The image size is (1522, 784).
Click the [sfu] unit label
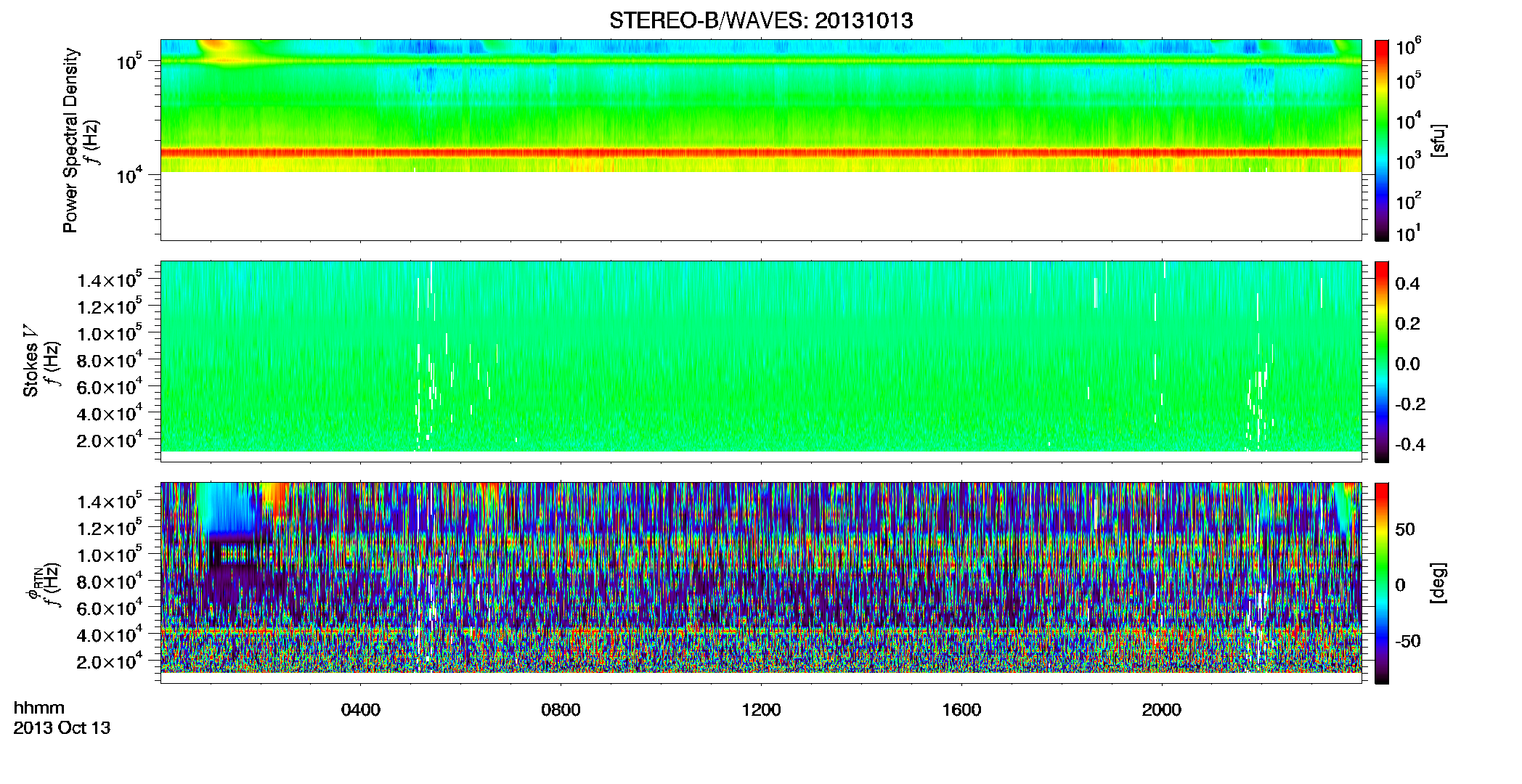tap(1438, 141)
